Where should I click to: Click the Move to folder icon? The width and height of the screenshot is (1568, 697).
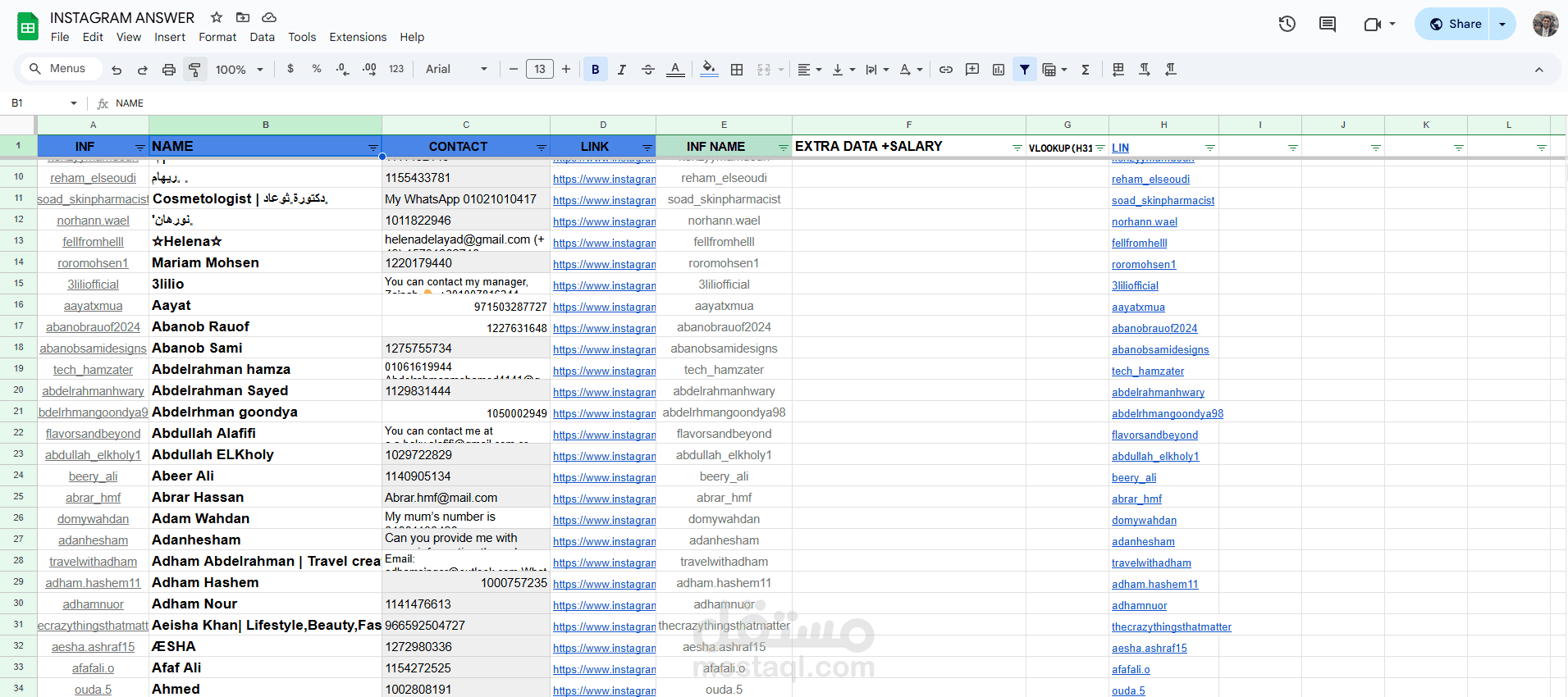click(x=243, y=17)
